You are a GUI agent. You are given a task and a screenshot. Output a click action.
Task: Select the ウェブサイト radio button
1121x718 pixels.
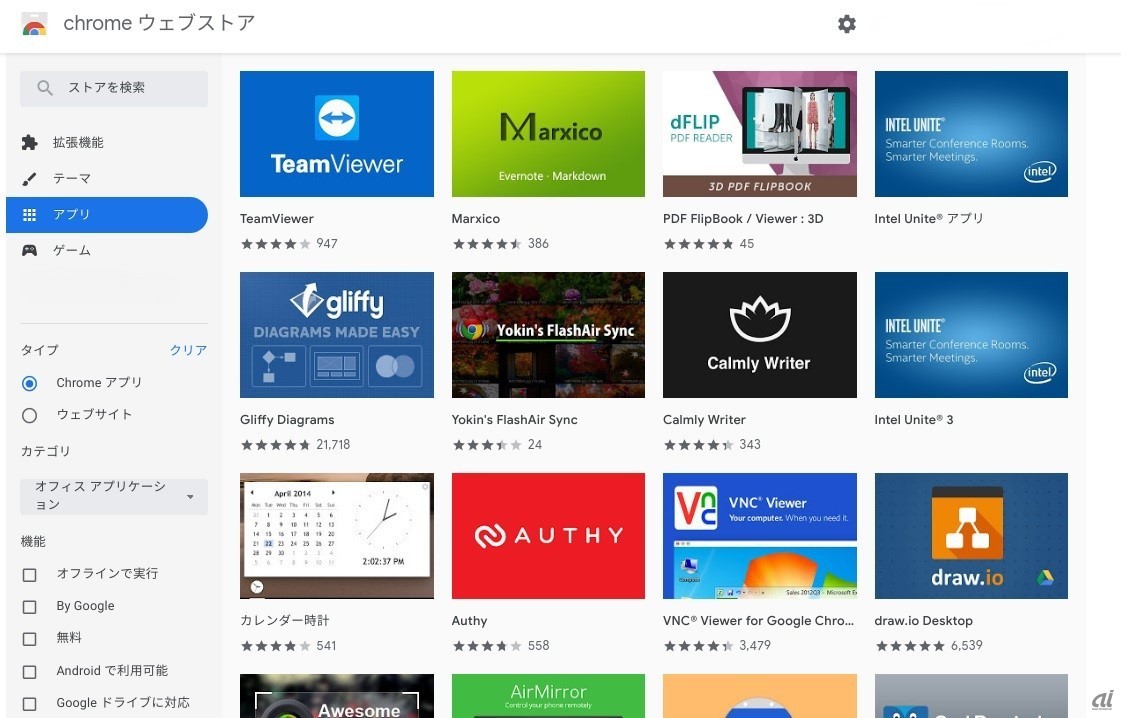click(29, 415)
